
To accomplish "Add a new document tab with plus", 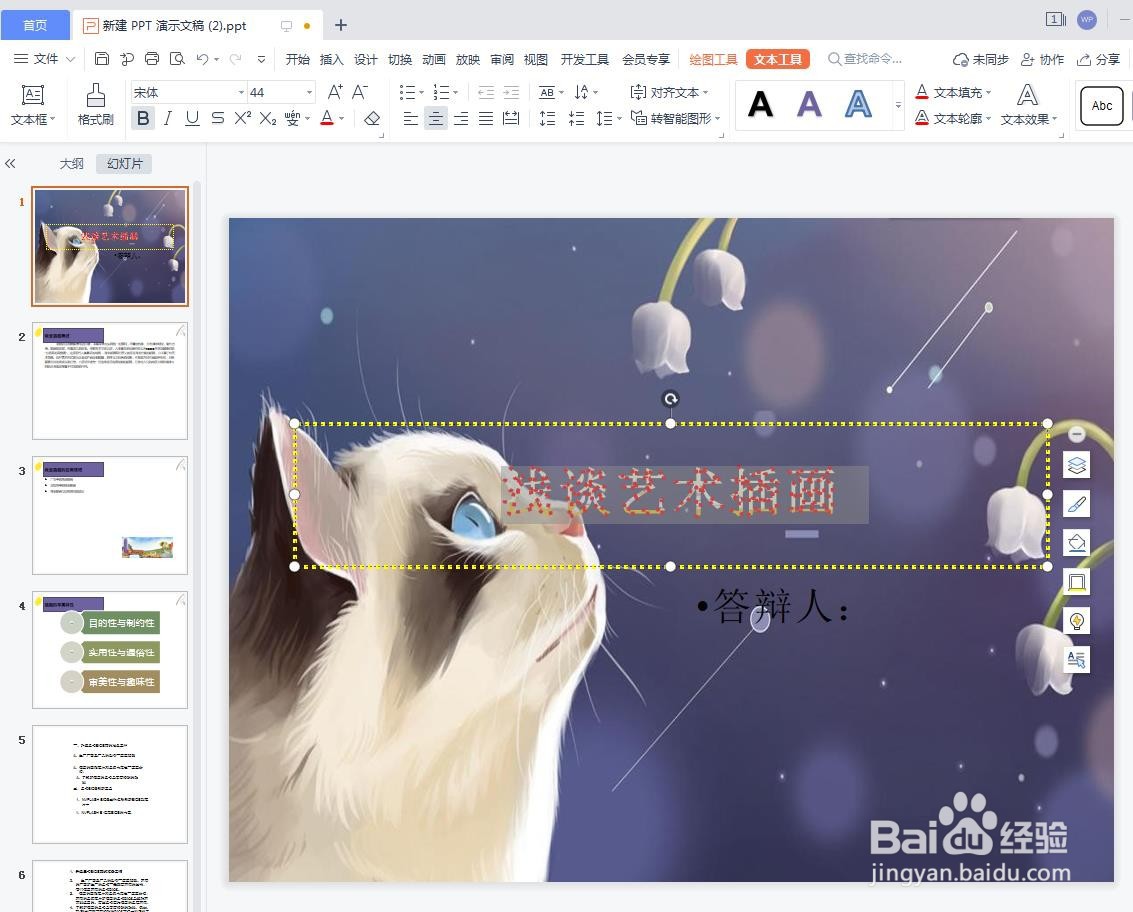I will (x=341, y=25).
